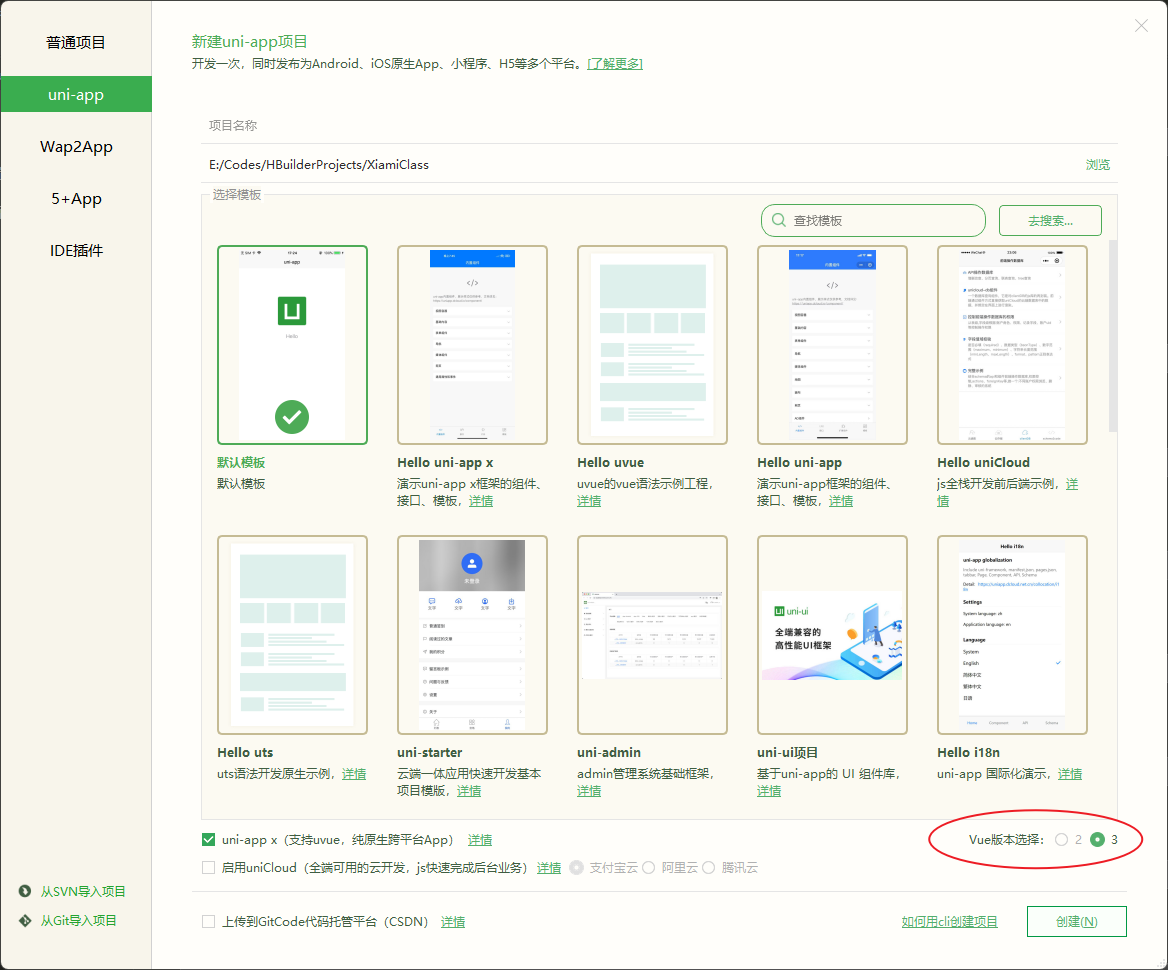The image size is (1168, 970).
Task: Select Vue version 2 radio button
Action: [1061, 840]
